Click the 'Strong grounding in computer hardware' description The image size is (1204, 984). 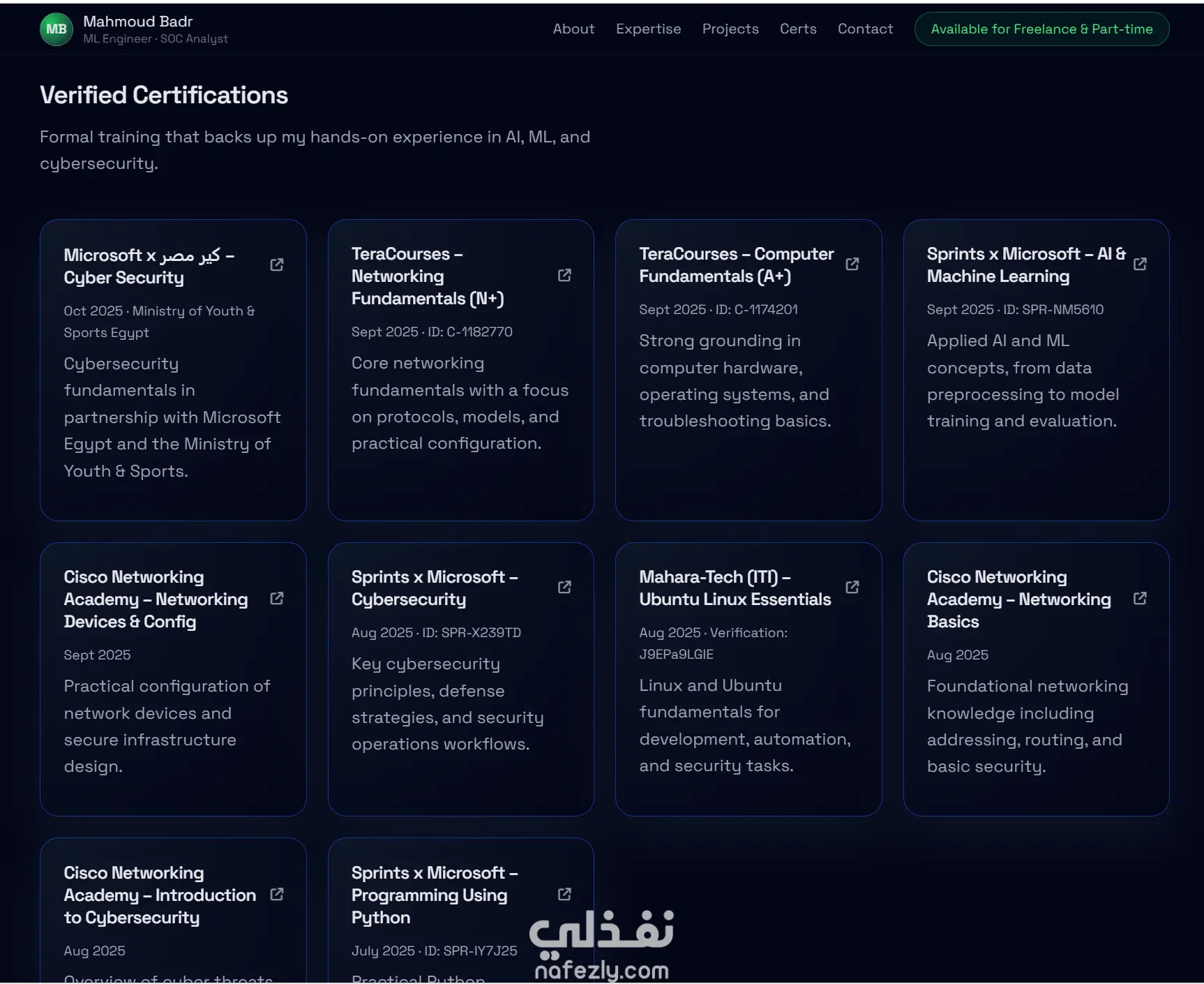coord(735,381)
